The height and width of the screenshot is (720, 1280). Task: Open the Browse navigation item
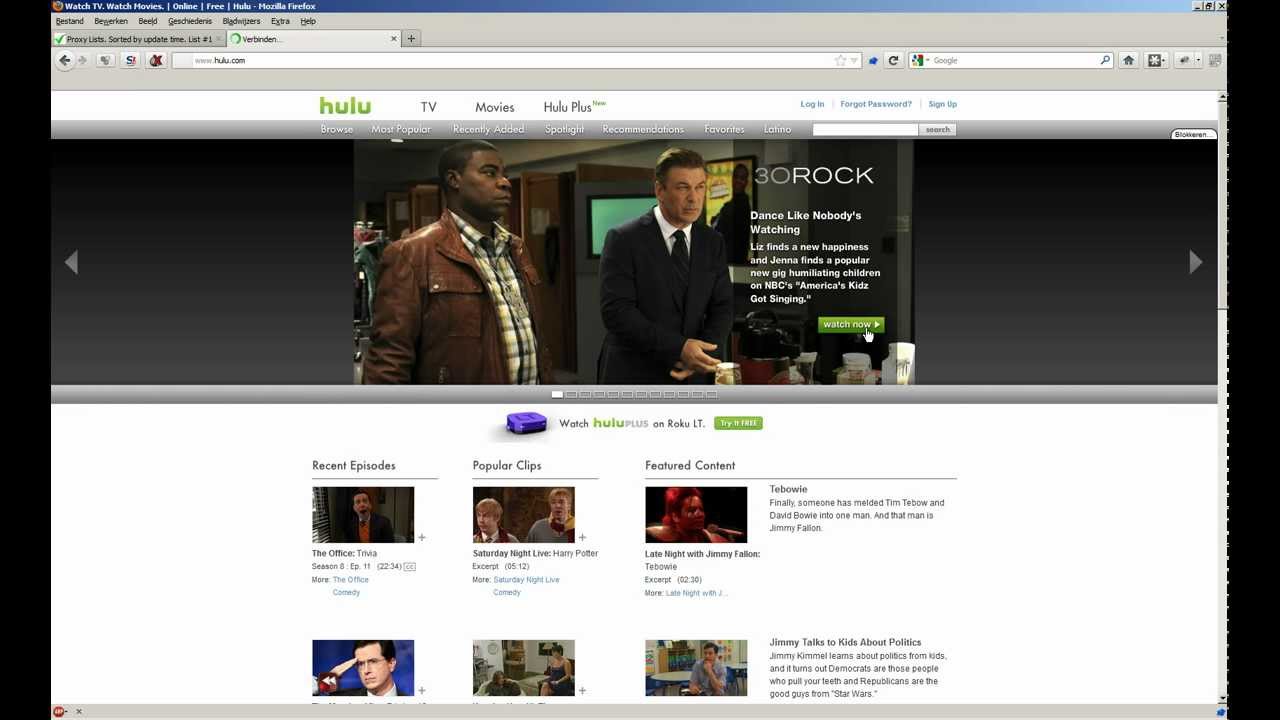point(337,129)
